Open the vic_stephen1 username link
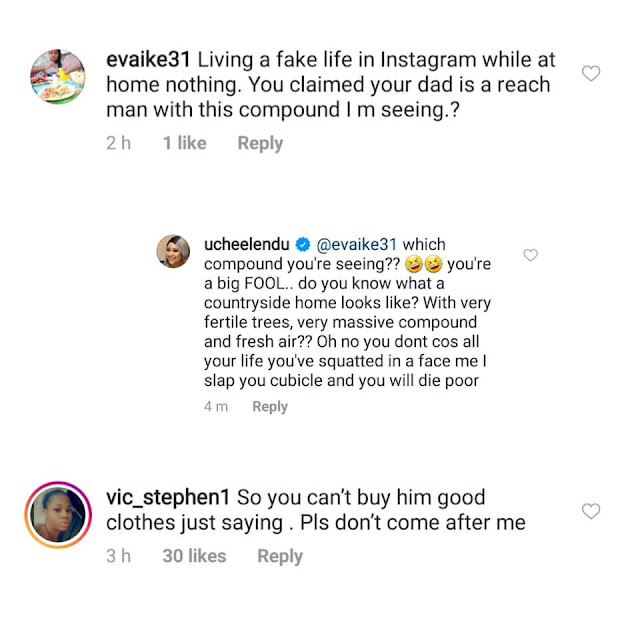Screen dimensions: 640x640 coord(168,498)
